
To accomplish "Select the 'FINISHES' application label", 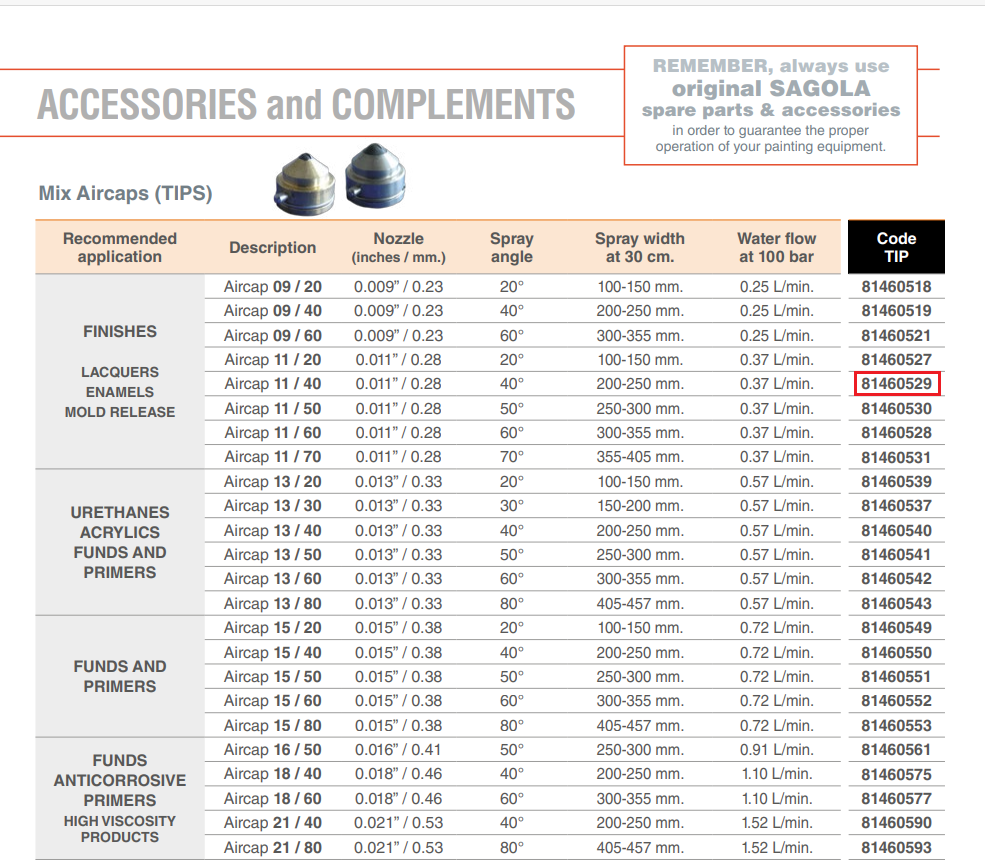I will pyautogui.click(x=120, y=331).
